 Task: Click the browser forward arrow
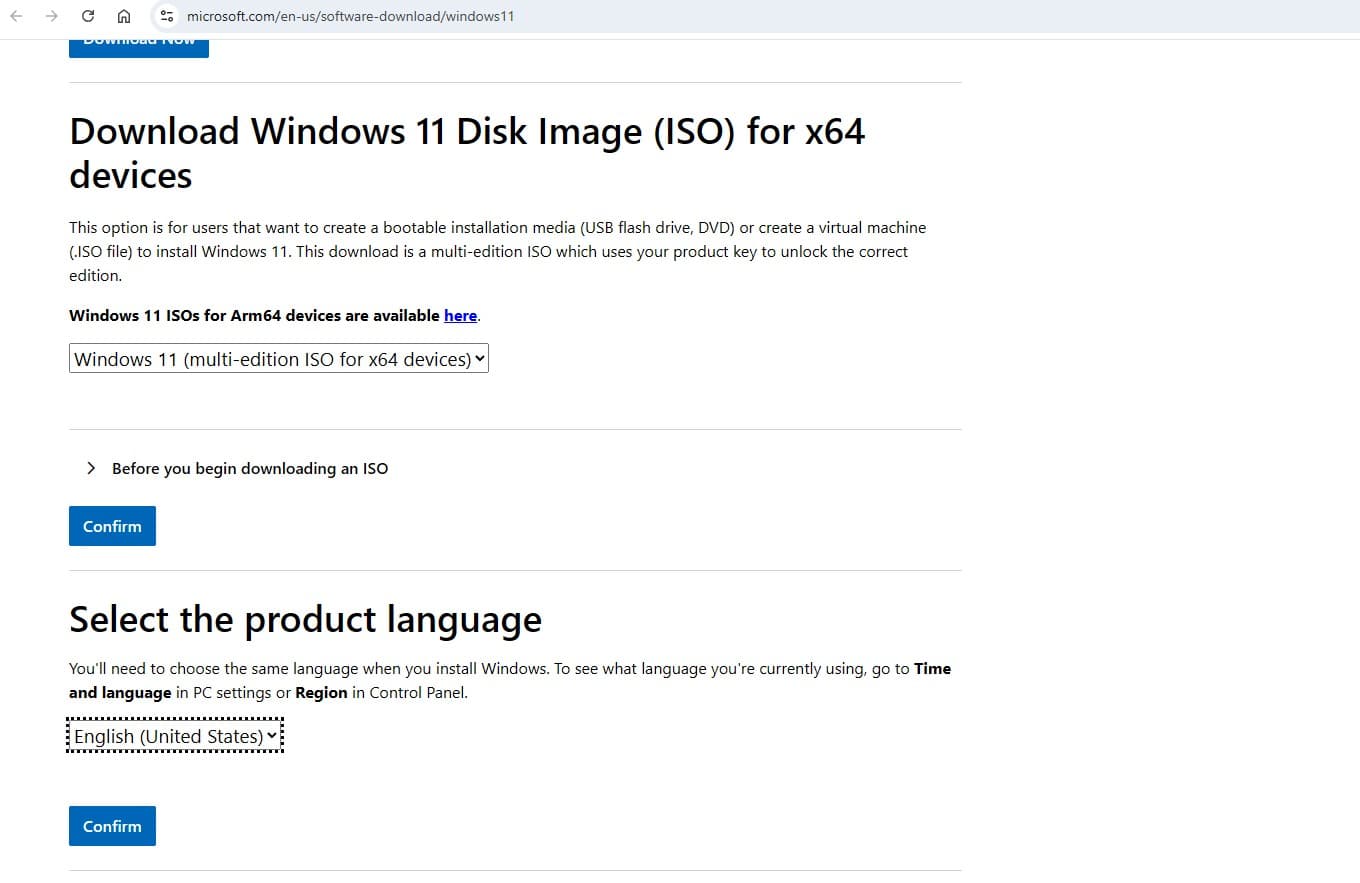[x=52, y=16]
